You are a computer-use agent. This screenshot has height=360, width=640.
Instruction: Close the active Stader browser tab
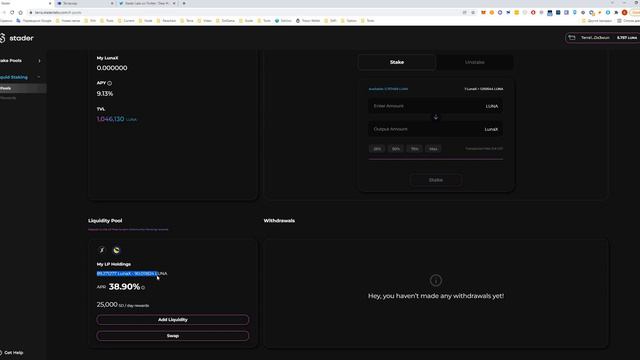(x=50, y=3)
